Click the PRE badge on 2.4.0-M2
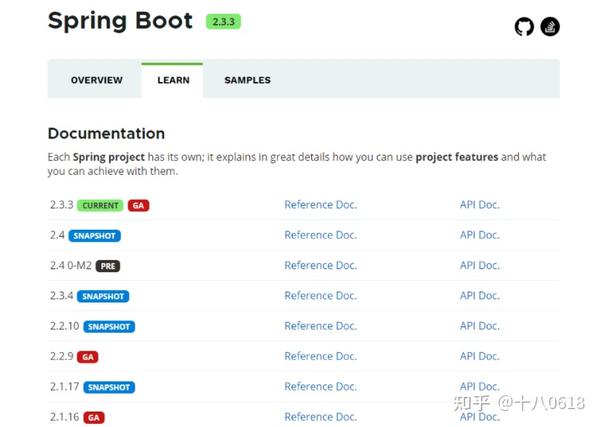The image size is (600, 427). pyautogui.click(x=107, y=266)
